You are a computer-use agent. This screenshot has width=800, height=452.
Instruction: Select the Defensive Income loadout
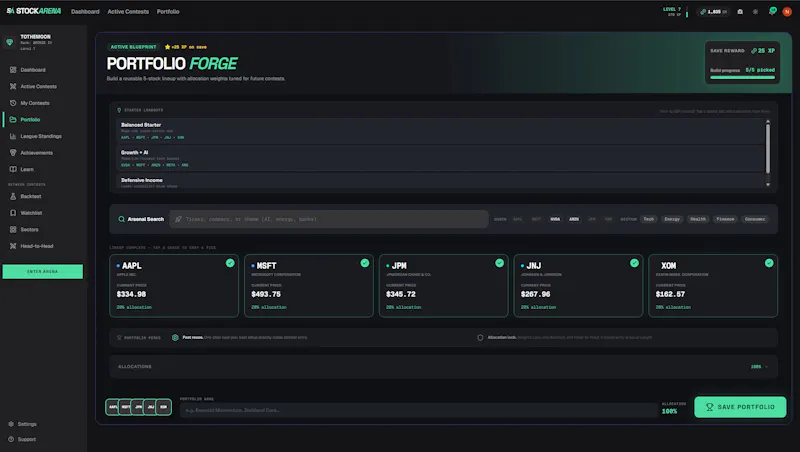pos(440,182)
